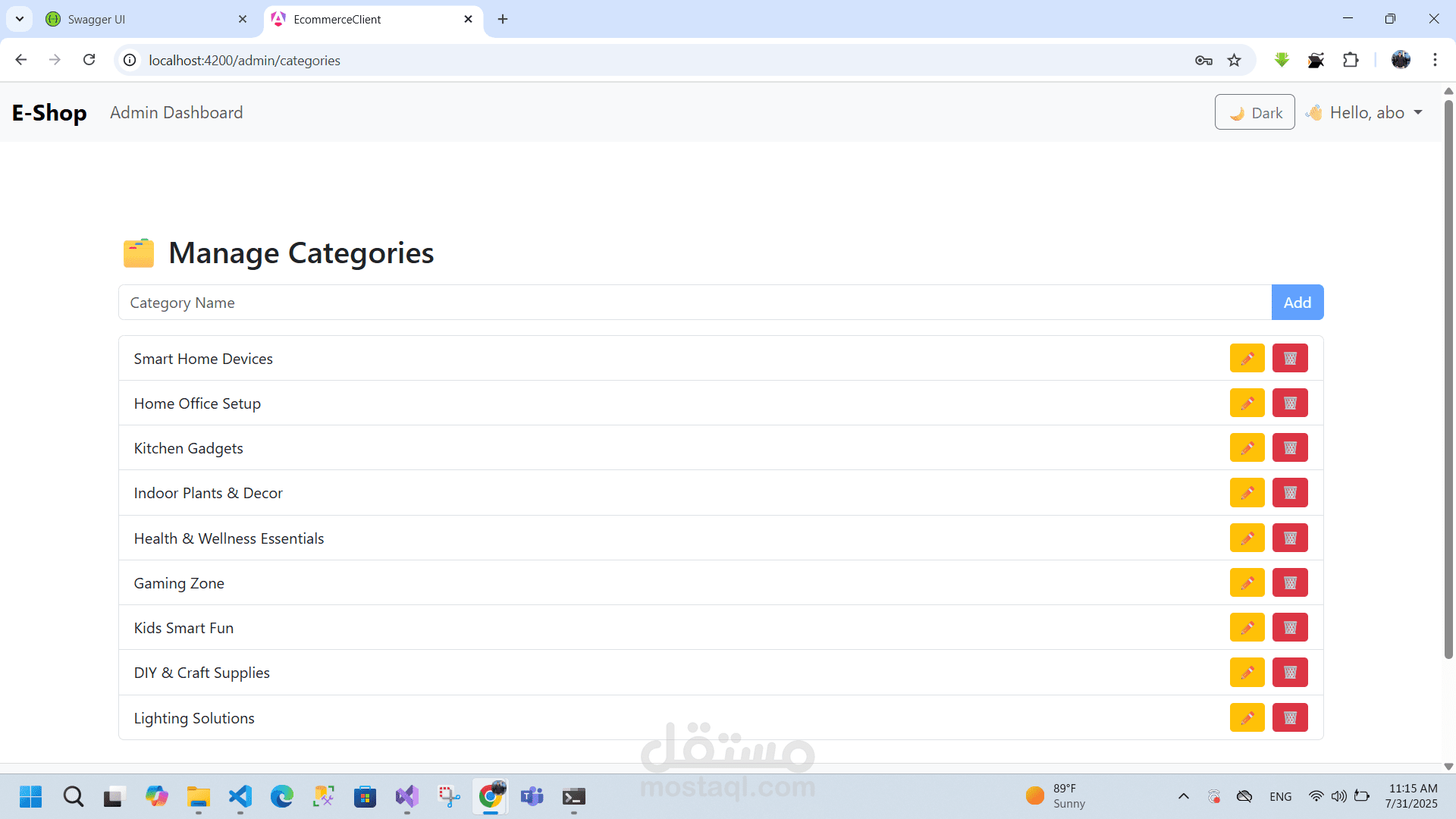This screenshot has width=1456, height=819.
Task: Open Admin Dashboard nav link
Action: pos(177,112)
